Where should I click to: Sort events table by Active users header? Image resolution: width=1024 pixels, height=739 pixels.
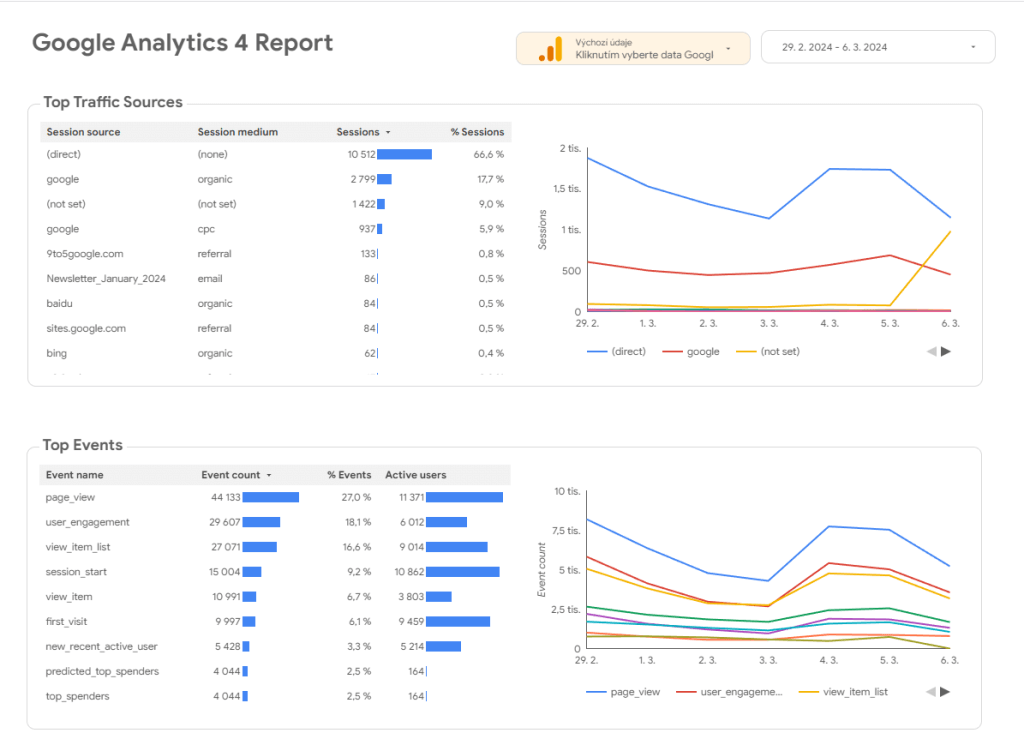[415, 475]
